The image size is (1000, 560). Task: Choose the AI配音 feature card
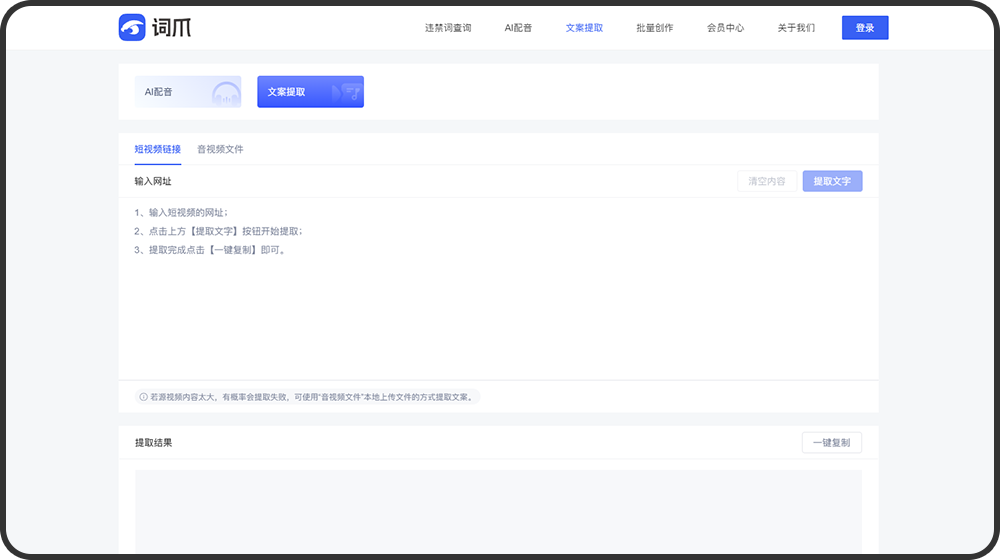(x=188, y=92)
